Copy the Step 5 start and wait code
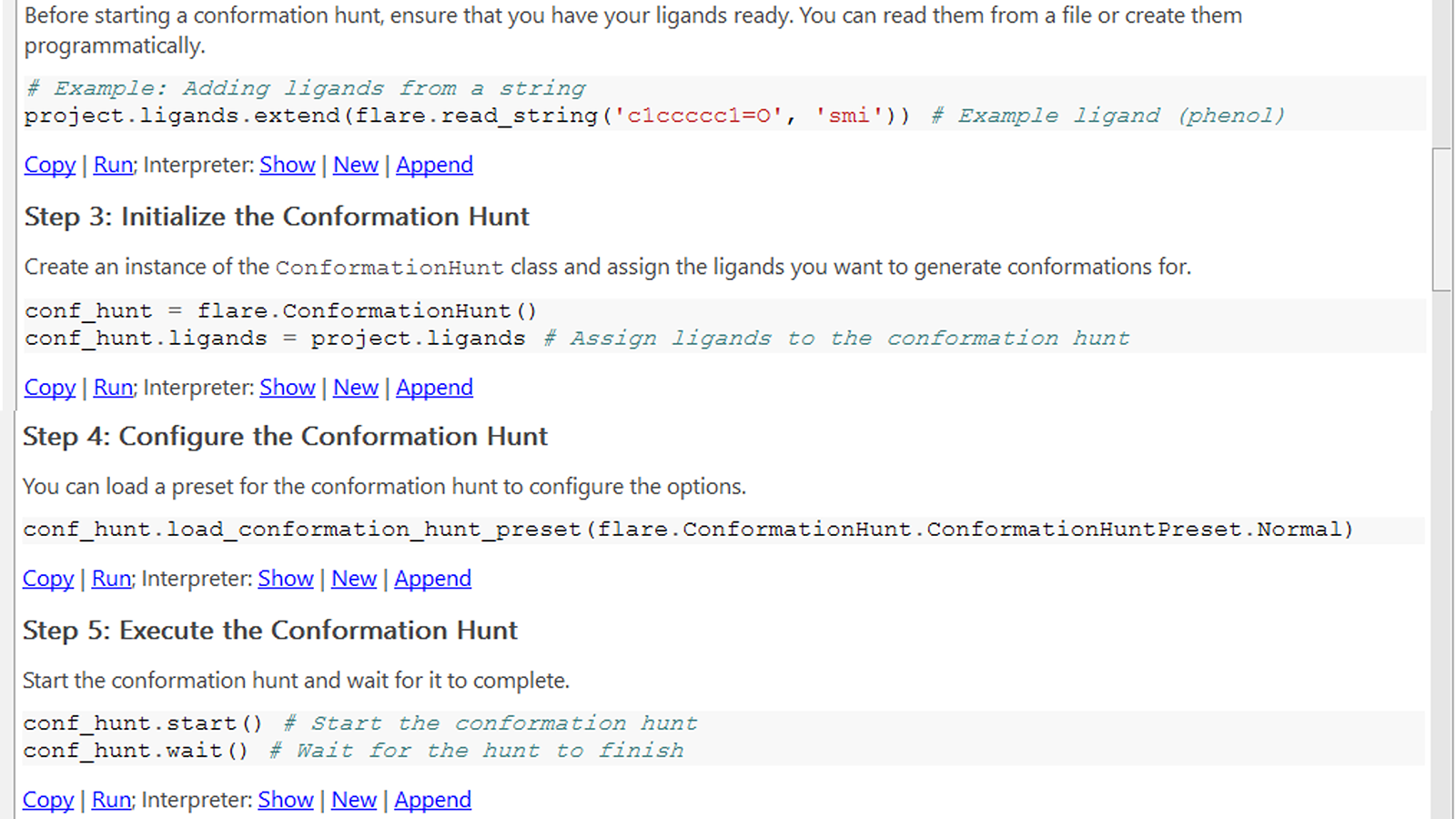The width and height of the screenshot is (1456, 819). point(48,800)
